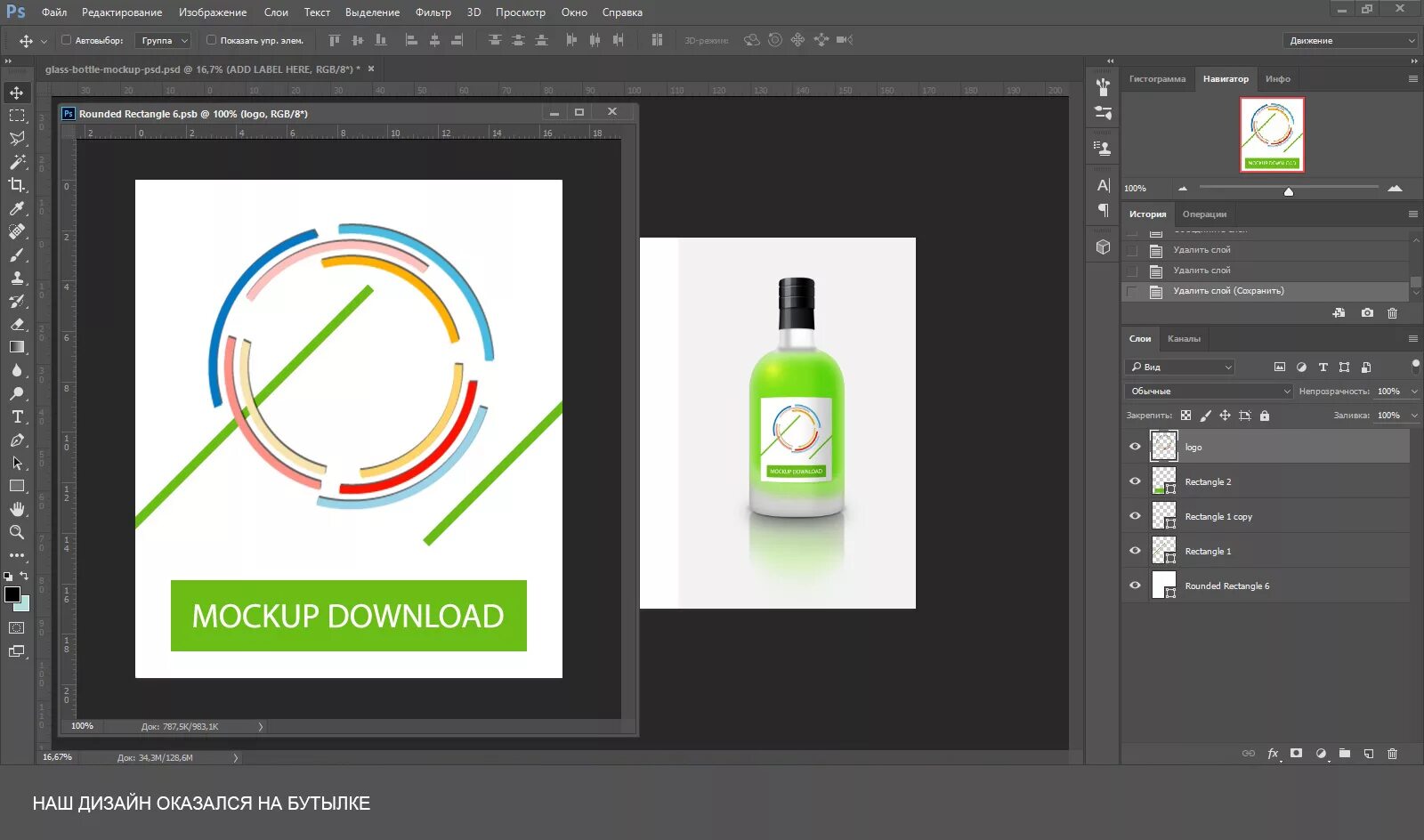The width and height of the screenshot is (1424, 840).
Task: Select the Path Selection tool
Action: coord(17,463)
